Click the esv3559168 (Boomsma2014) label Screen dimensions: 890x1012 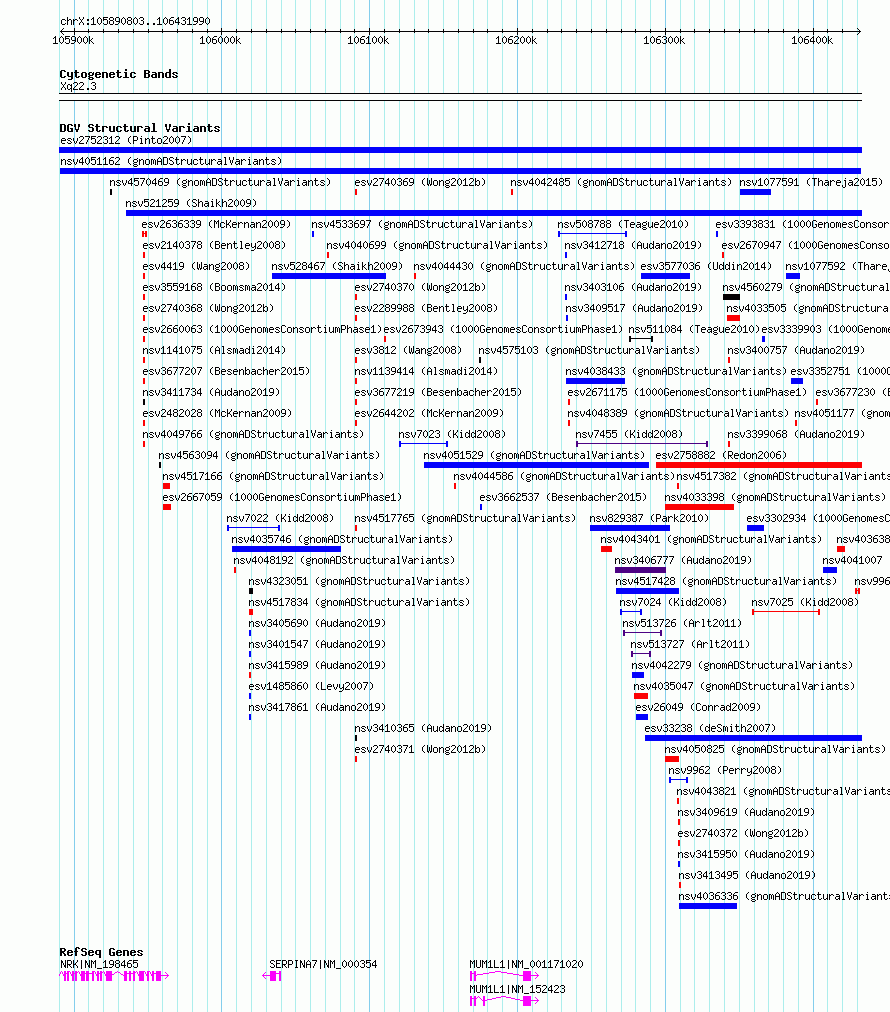click(x=214, y=287)
